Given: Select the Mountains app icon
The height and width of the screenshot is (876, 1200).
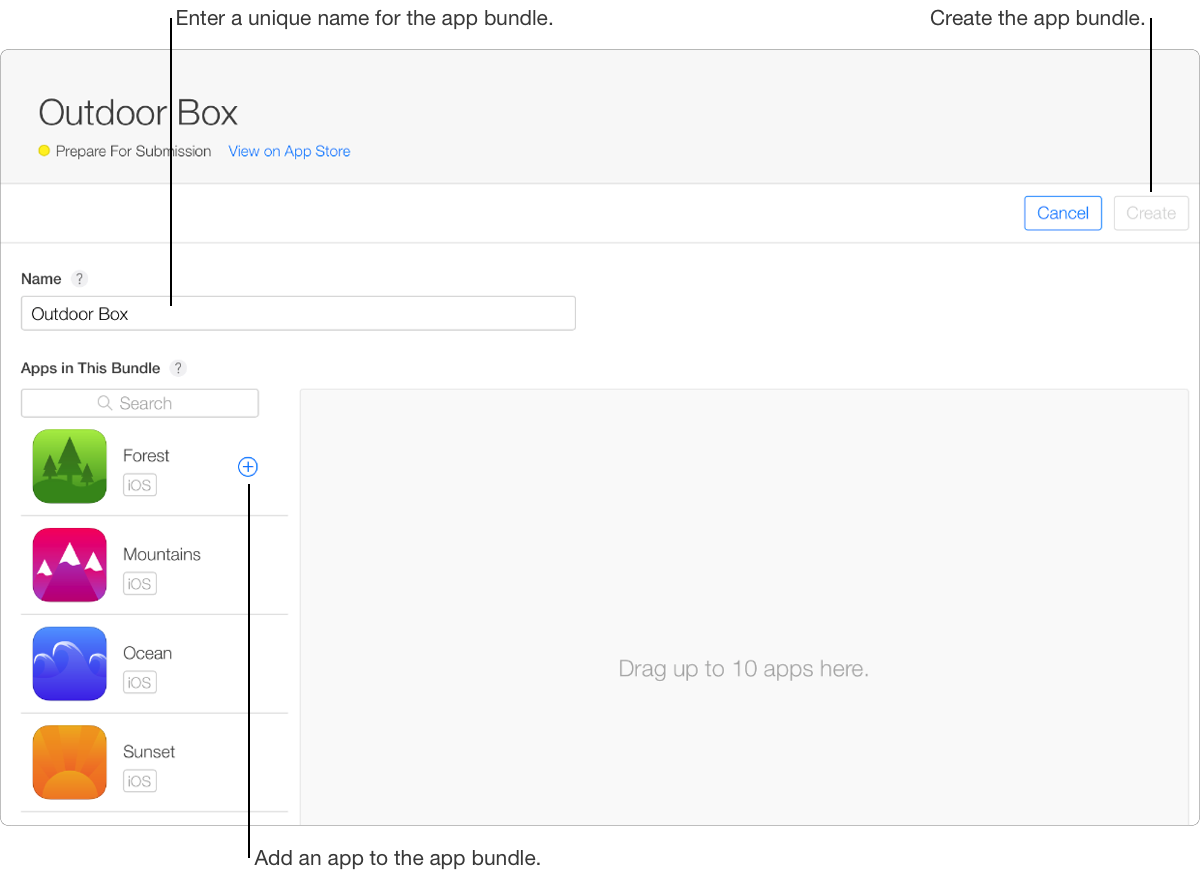Looking at the screenshot, I should (x=69, y=564).
